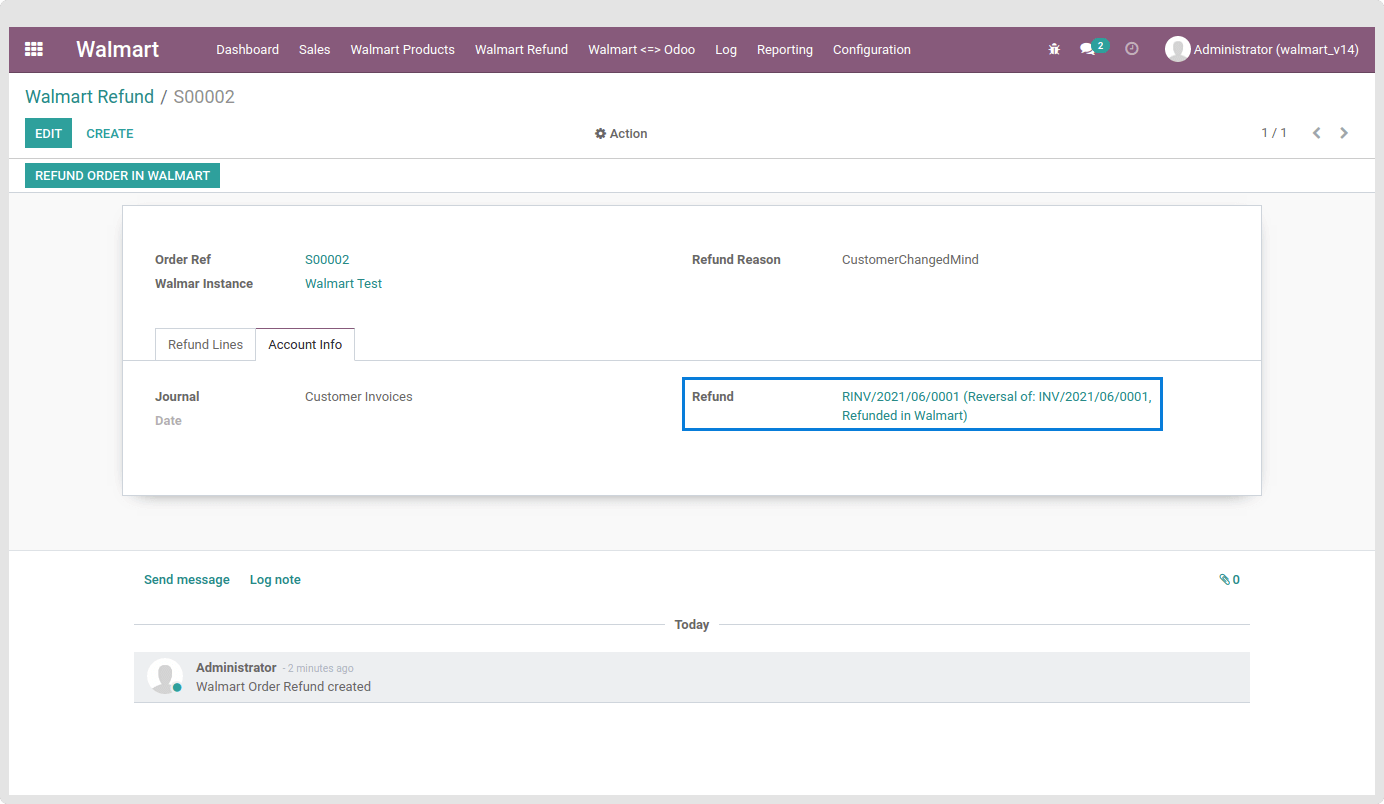Open the Log menu

pyautogui.click(x=726, y=49)
